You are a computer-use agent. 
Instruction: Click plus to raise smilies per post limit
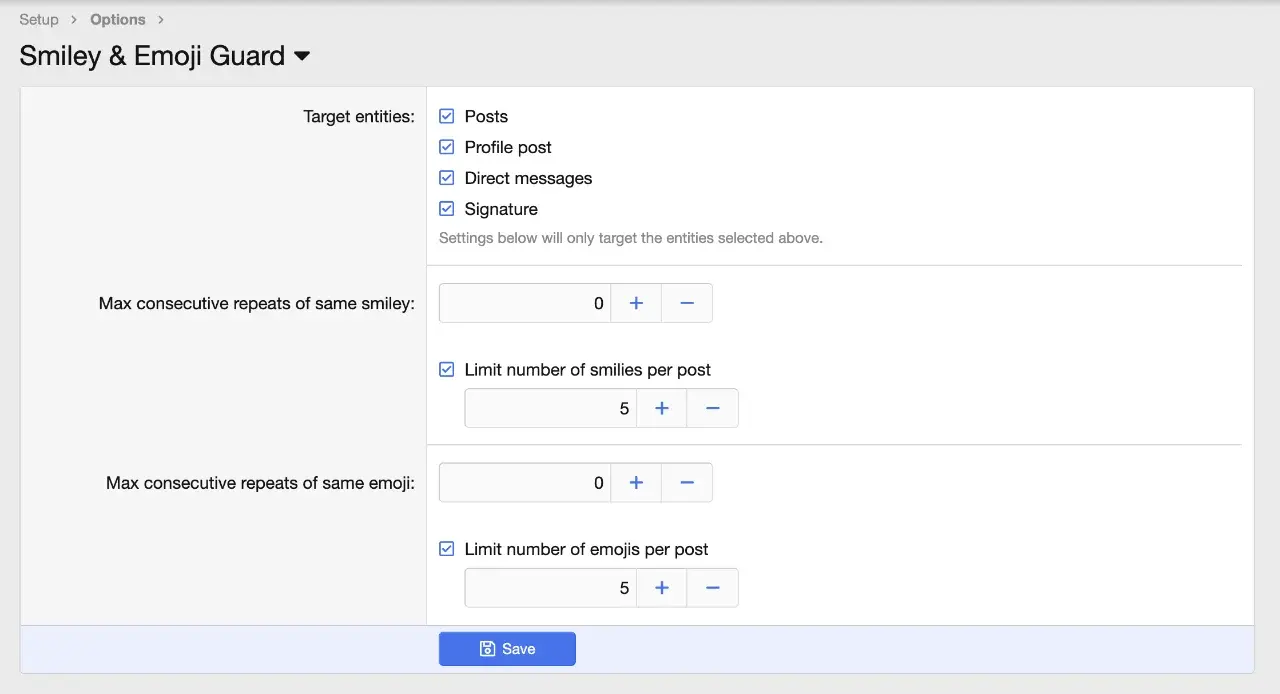662,408
